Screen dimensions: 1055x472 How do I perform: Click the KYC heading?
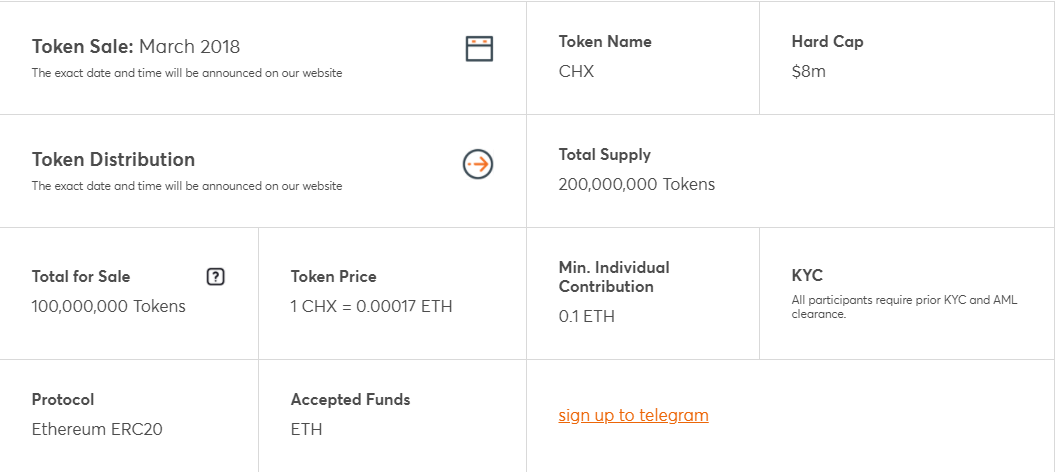807,276
